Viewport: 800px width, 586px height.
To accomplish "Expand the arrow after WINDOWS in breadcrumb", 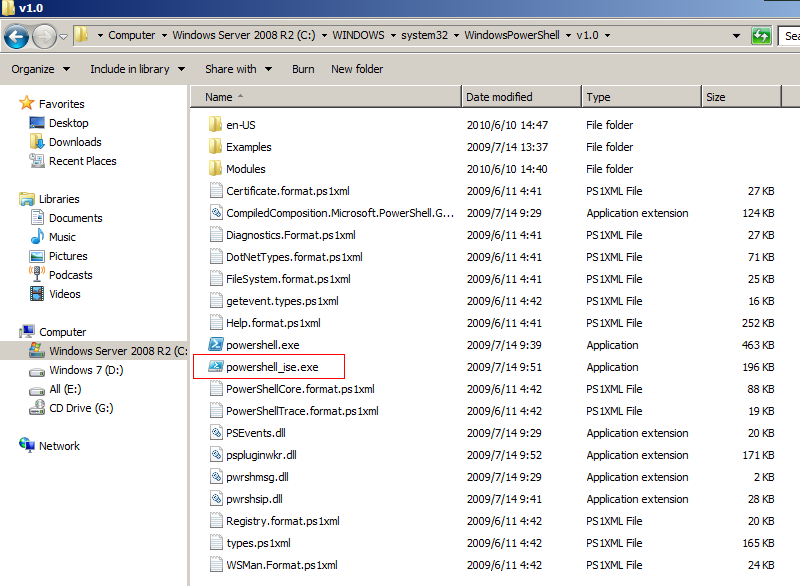I will [x=393, y=35].
